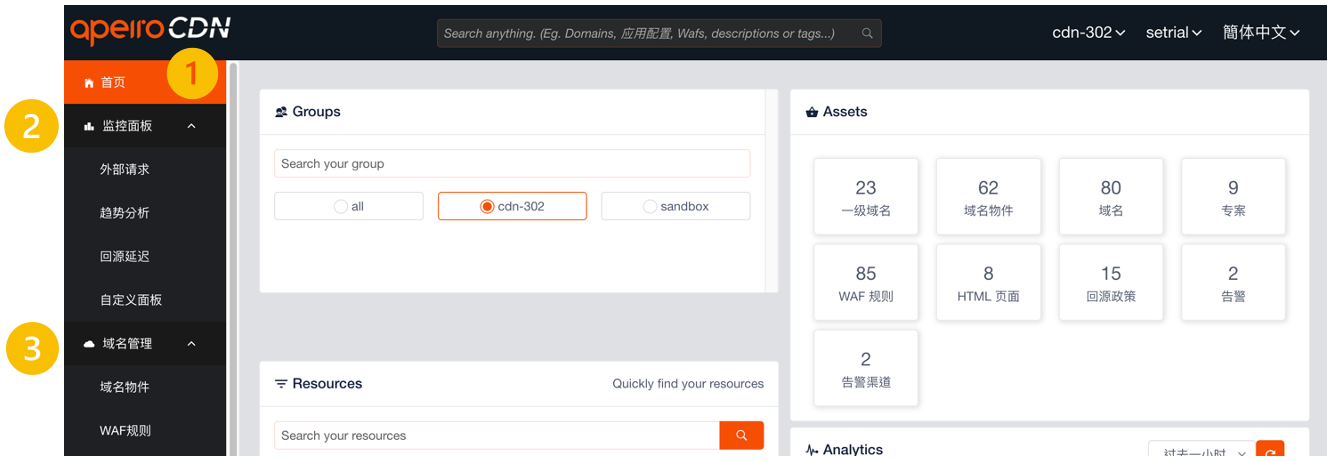
Task: Click the "Search your group" input field
Action: 511,164
